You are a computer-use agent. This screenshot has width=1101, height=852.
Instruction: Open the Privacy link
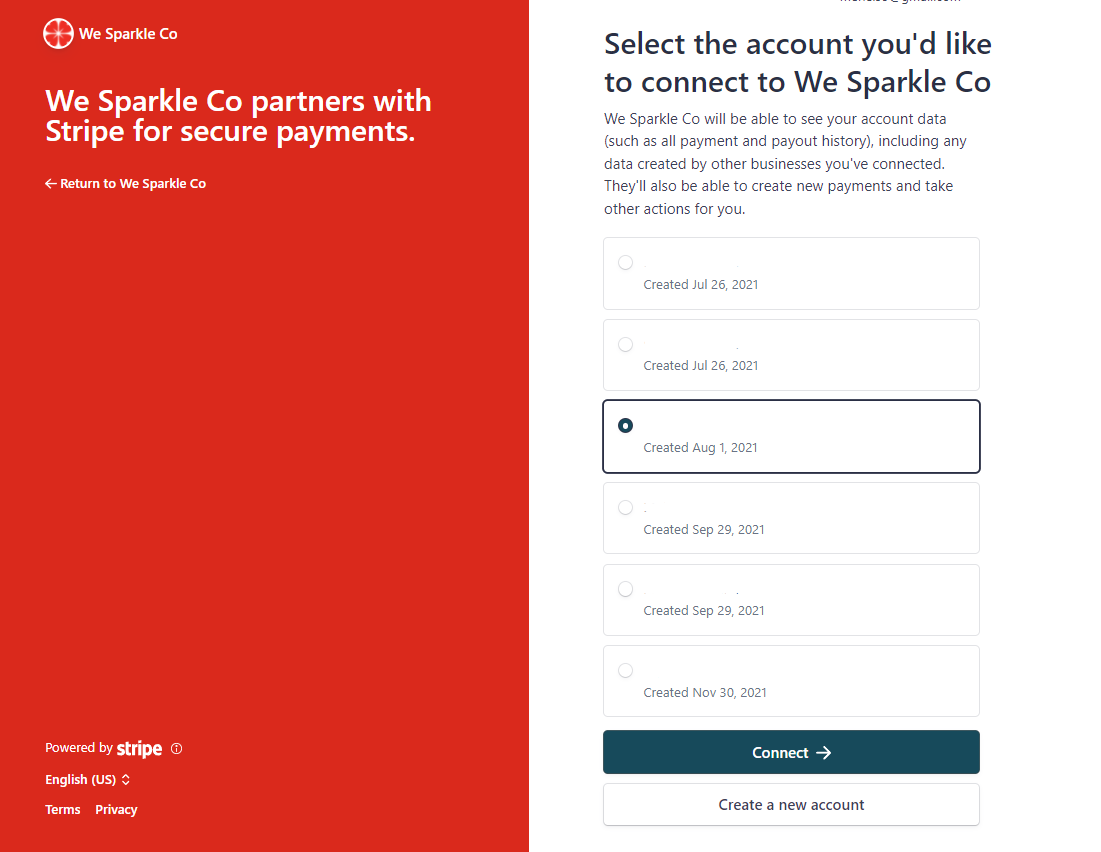116,810
